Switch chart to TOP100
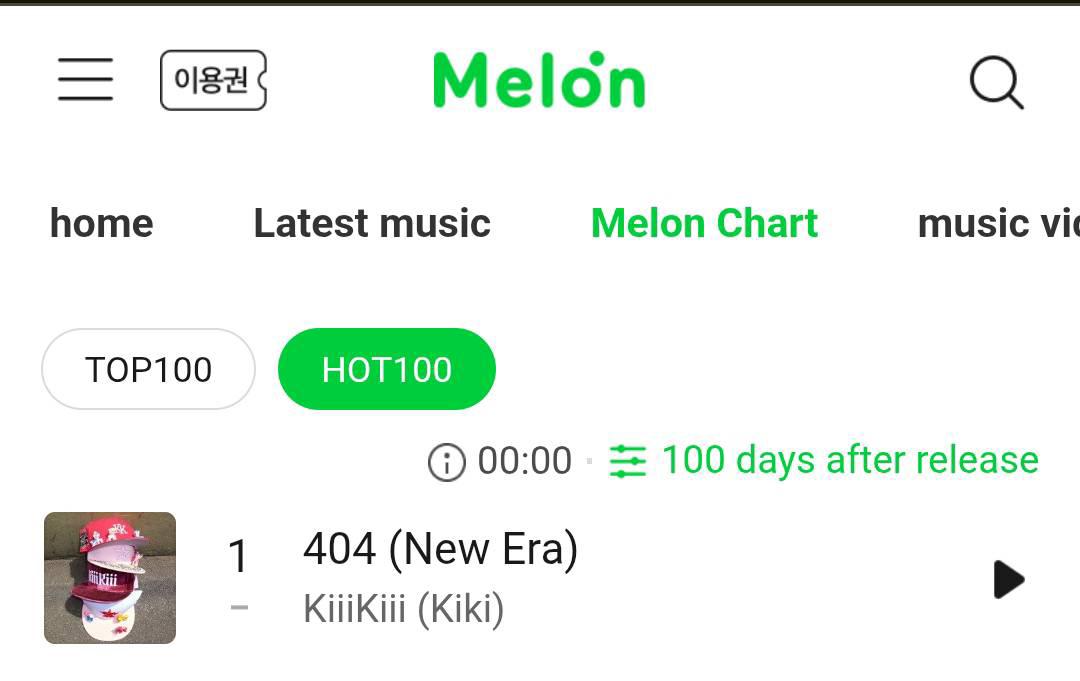The image size is (1080, 681). [148, 370]
